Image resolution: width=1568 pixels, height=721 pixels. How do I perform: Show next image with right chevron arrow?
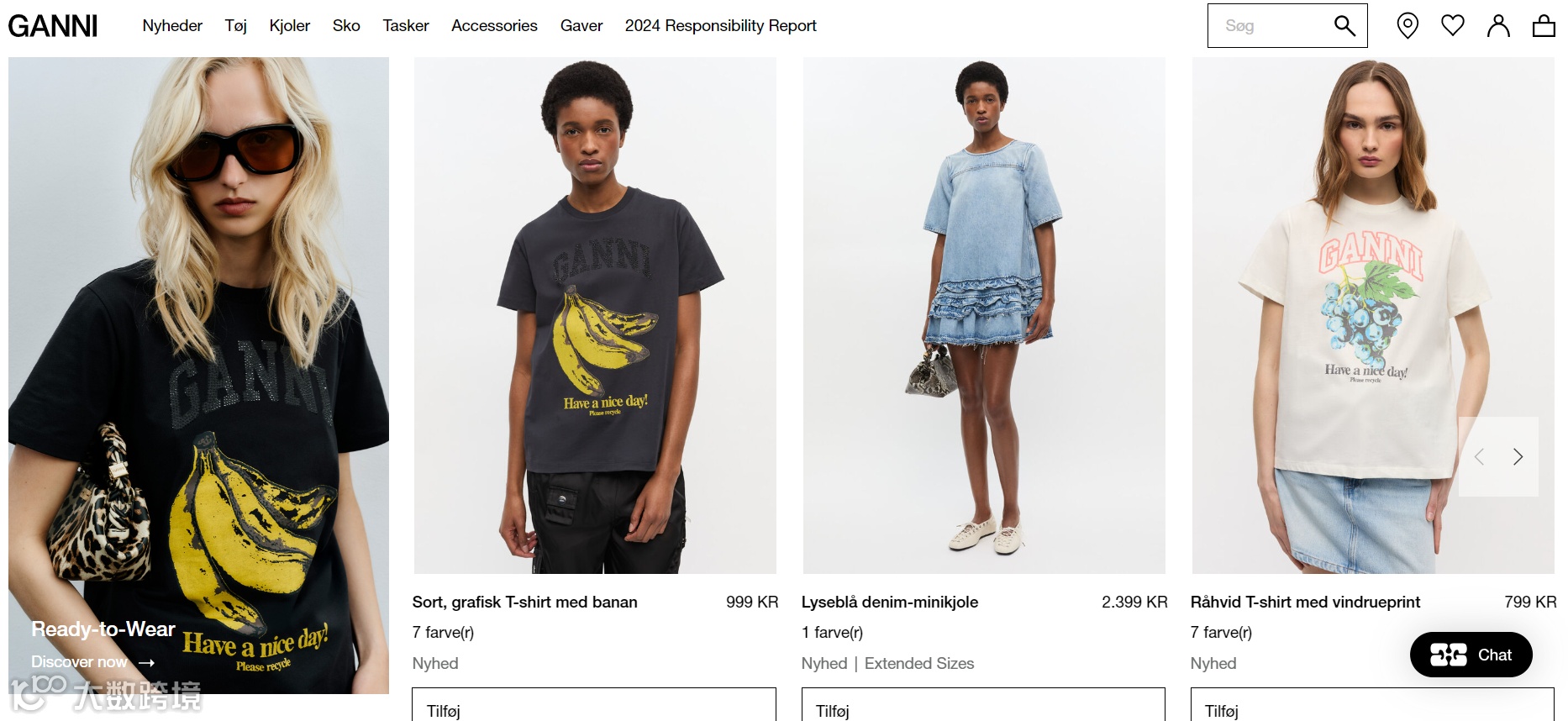1518,456
